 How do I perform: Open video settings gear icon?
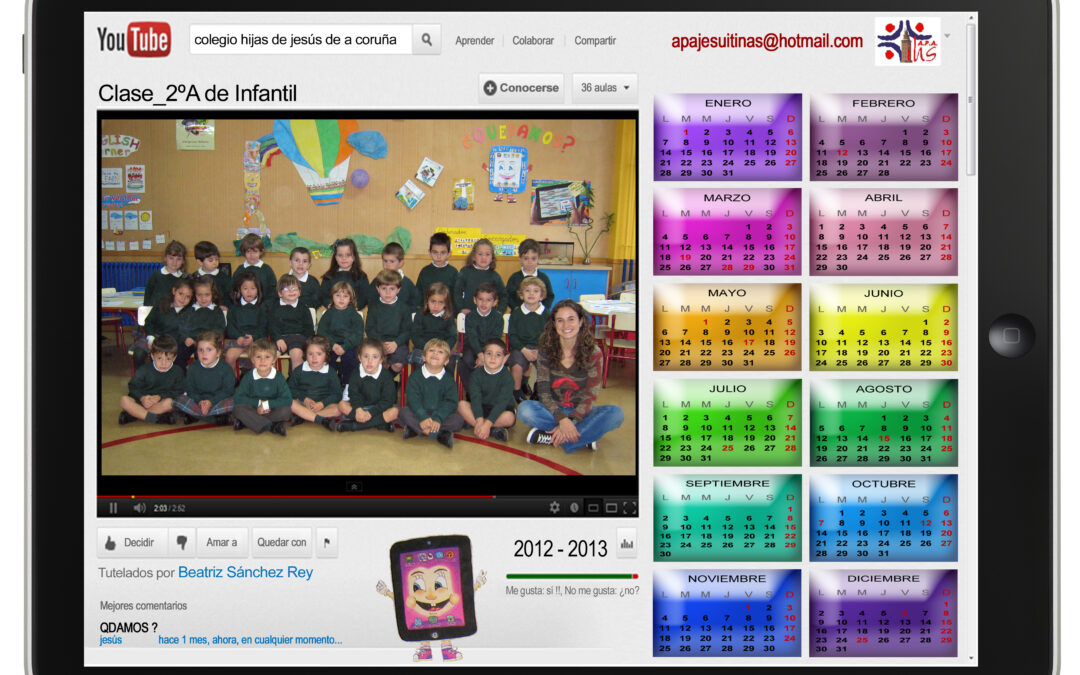tap(555, 508)
